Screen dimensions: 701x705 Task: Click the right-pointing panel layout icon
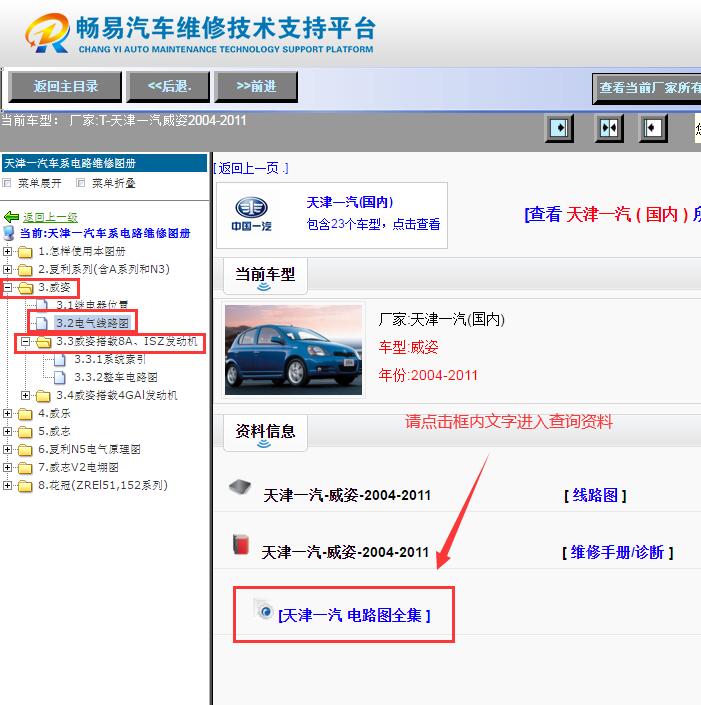[x=559, y=128]
